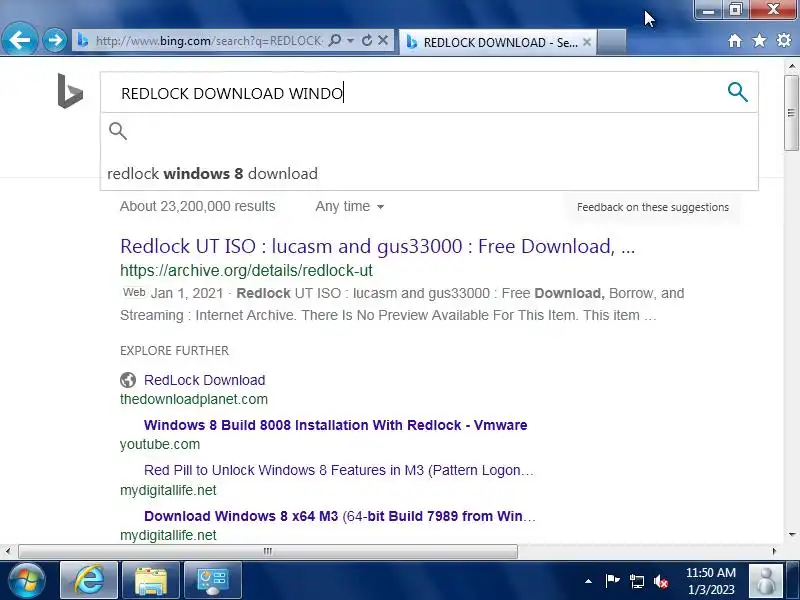Click the horizontal scrollbar thumb
Screen dimensions: 800x600
tap(268, 551)
